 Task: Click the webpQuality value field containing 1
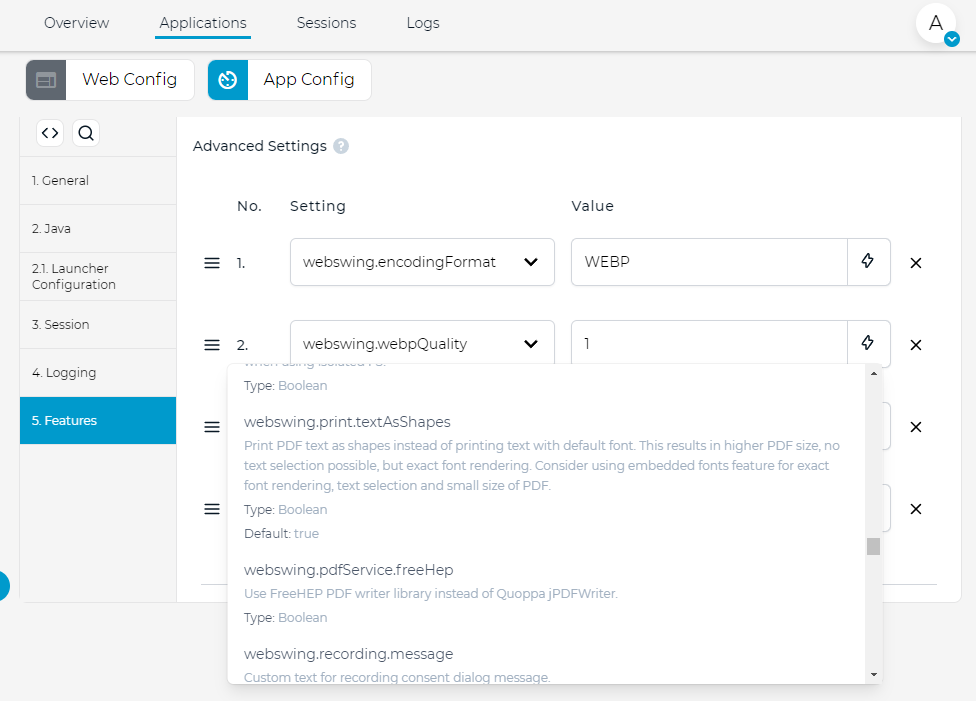tap(709, 343)
